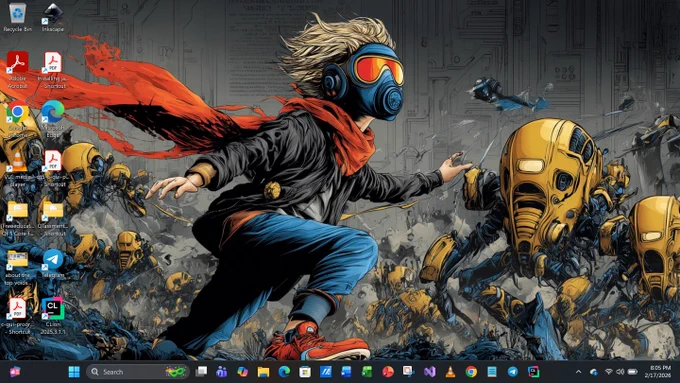Open the Wi-Fi network tray icon

tap(608, 372)
